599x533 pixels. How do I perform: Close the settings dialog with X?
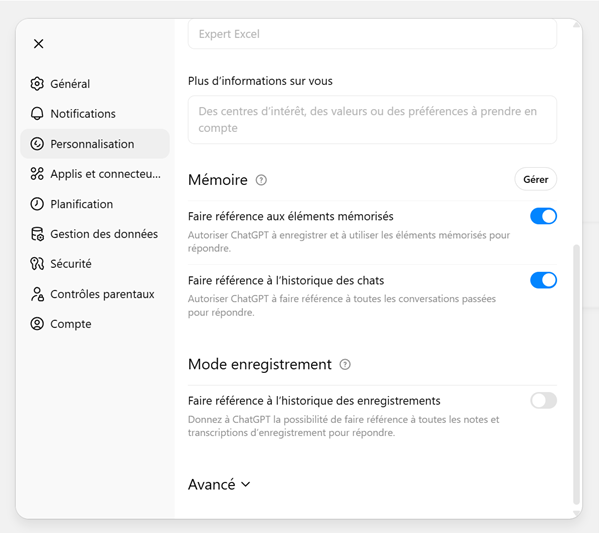tap(39, 44)
